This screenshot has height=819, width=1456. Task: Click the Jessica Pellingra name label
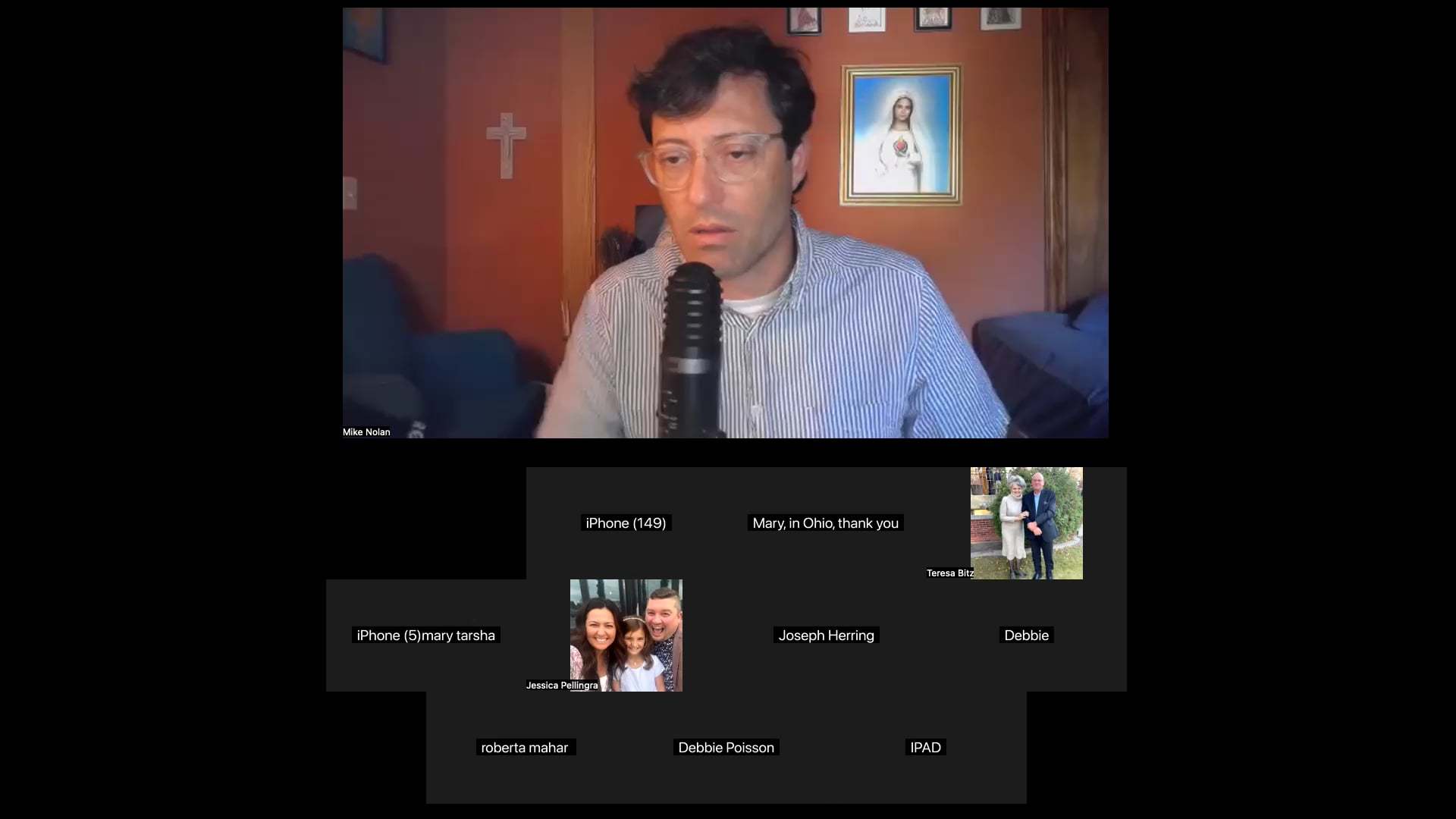click(562, 686)
